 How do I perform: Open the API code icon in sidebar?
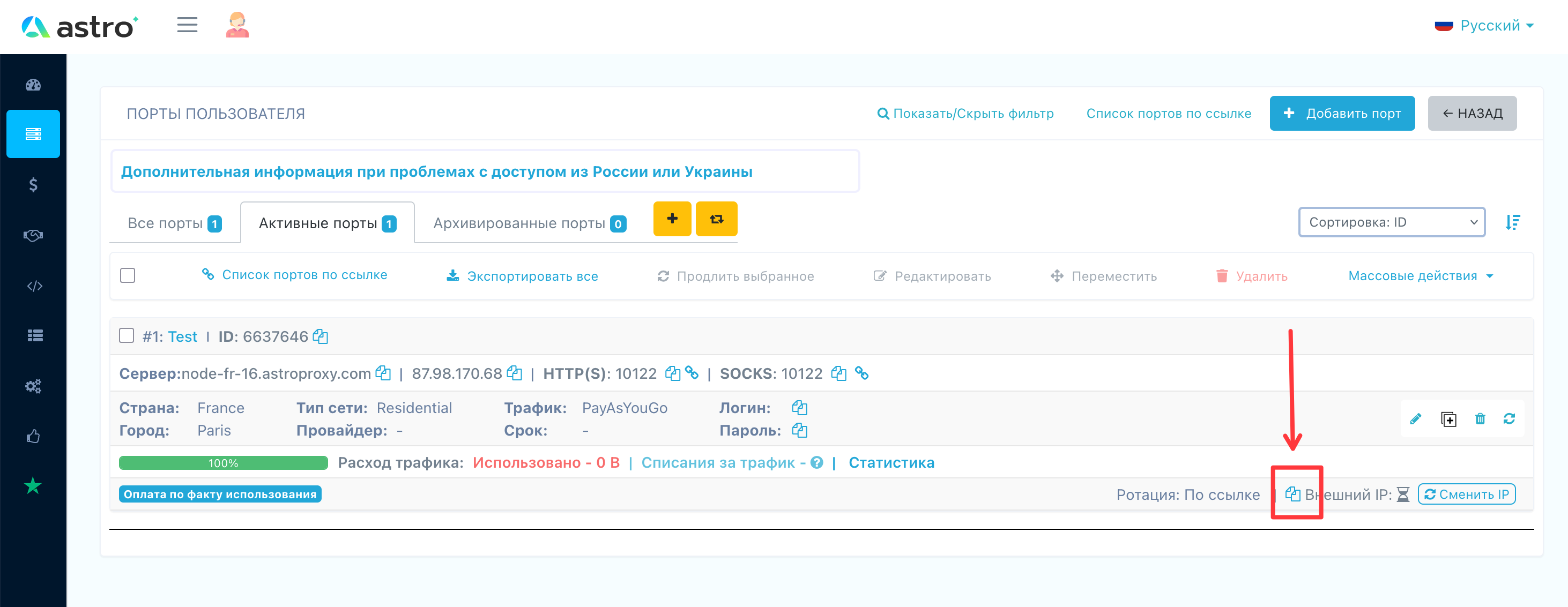coord(34,285)
